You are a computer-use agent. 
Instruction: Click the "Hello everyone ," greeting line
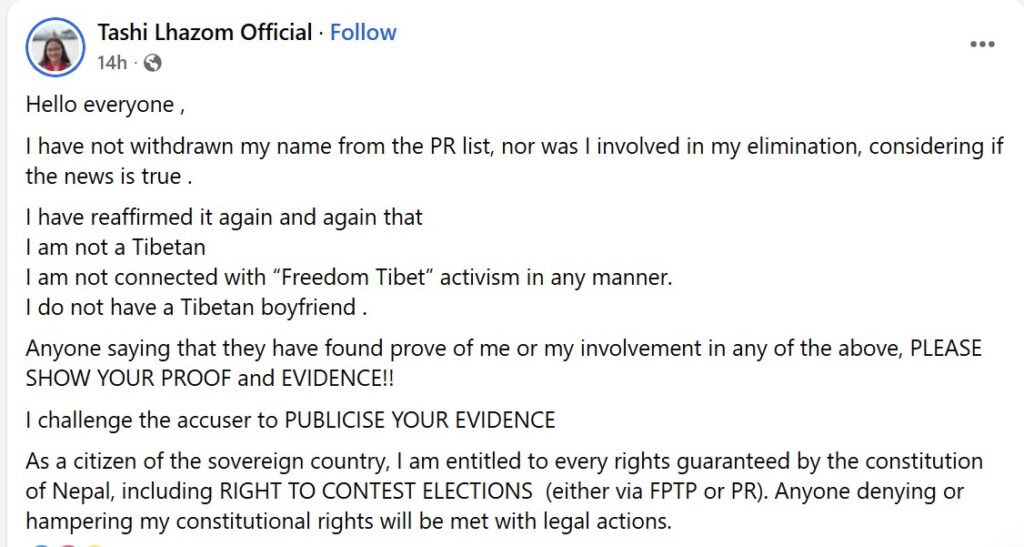pos(105,104)
